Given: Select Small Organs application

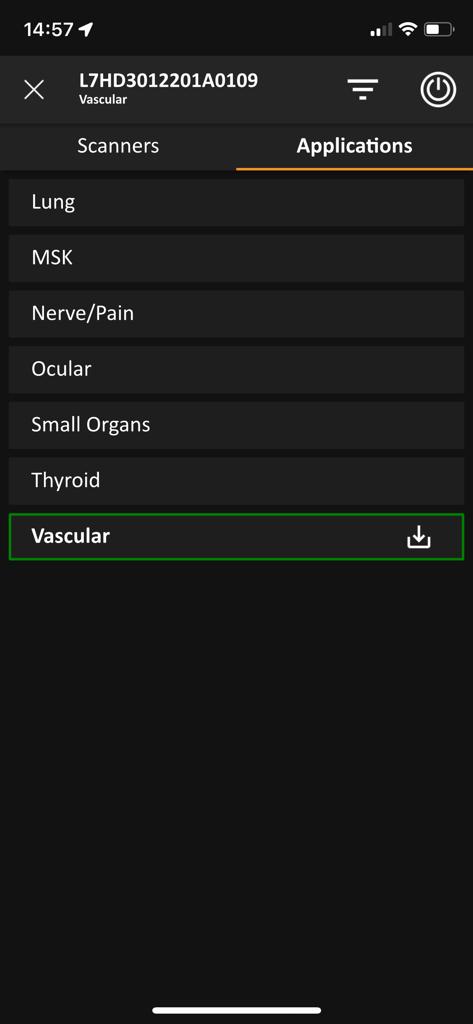Looking at the screenshot, I should [x=236, y=425].
